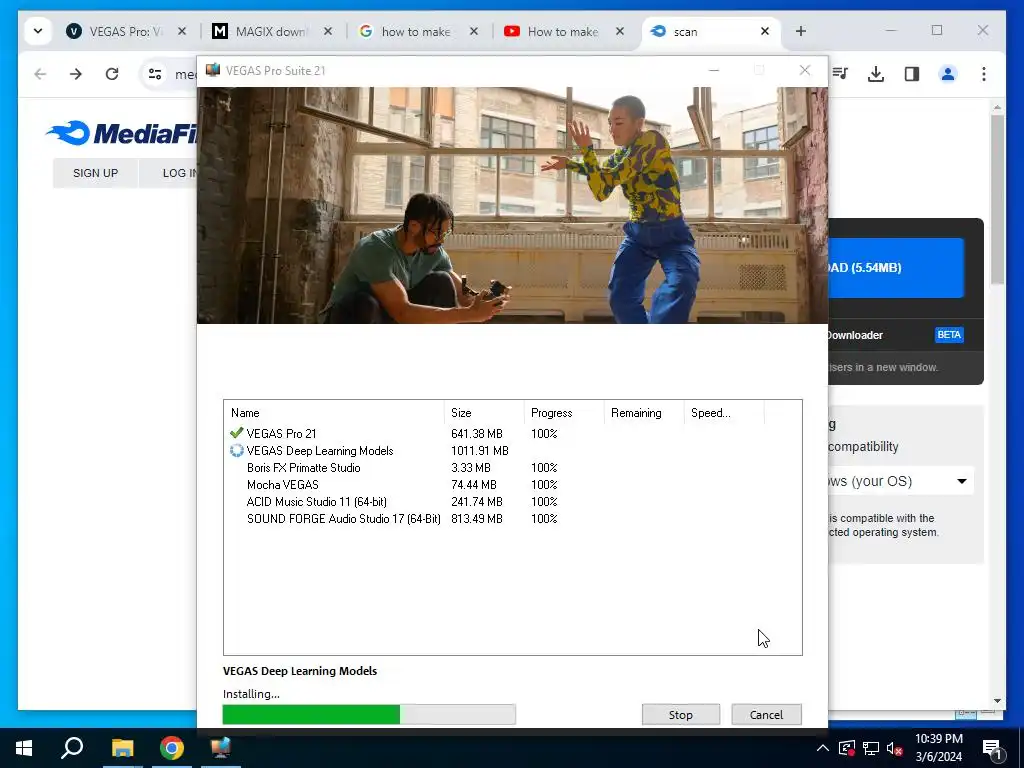Click the BETA badge next to Downloader
The image size is (1024, 768).
coord(949,334)
